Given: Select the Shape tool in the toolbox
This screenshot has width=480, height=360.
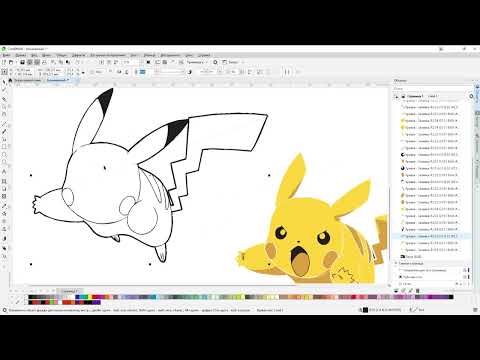Looking at the screenshot, I should point(4,90).
